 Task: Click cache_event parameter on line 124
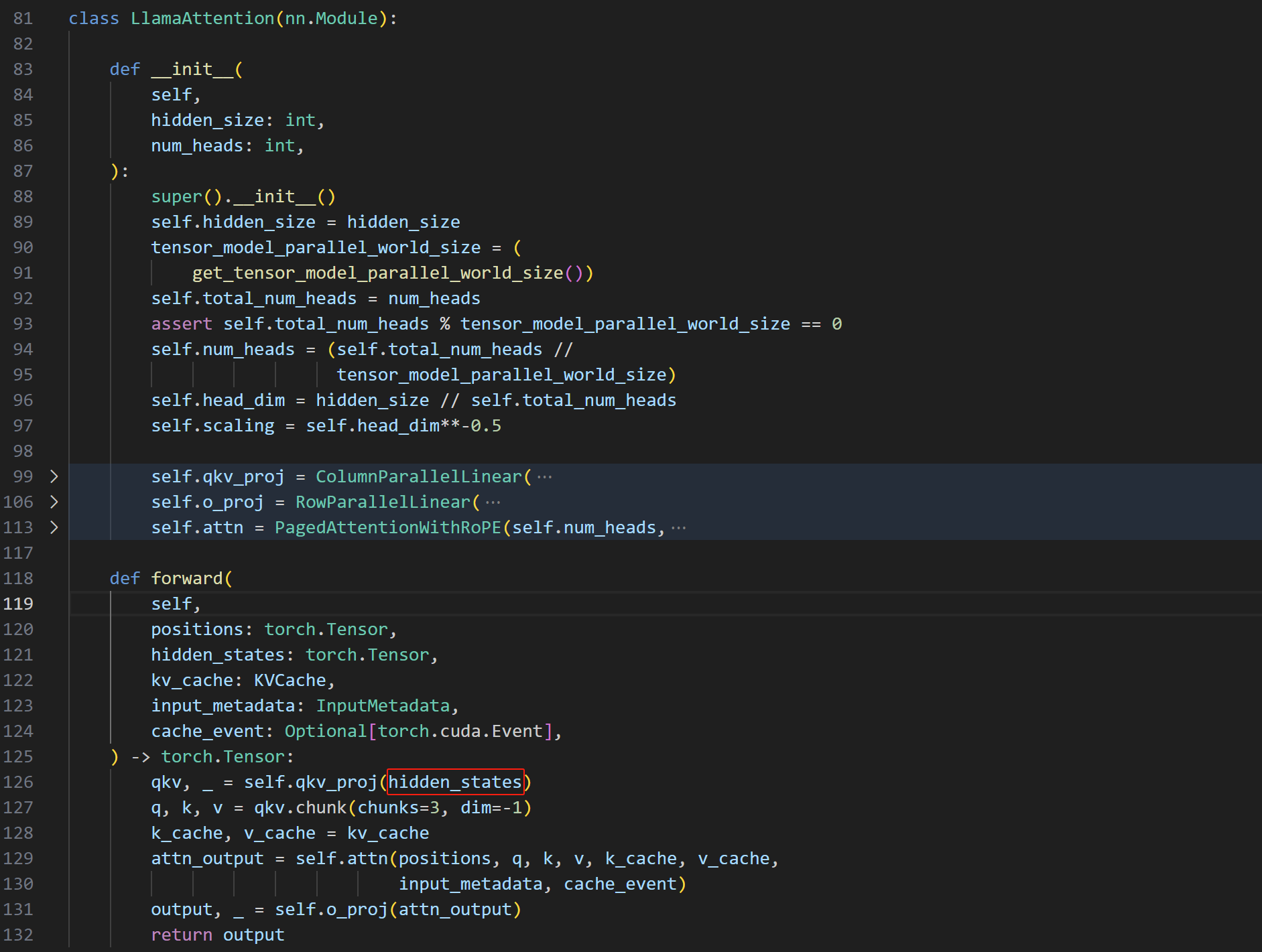(208, 731)
